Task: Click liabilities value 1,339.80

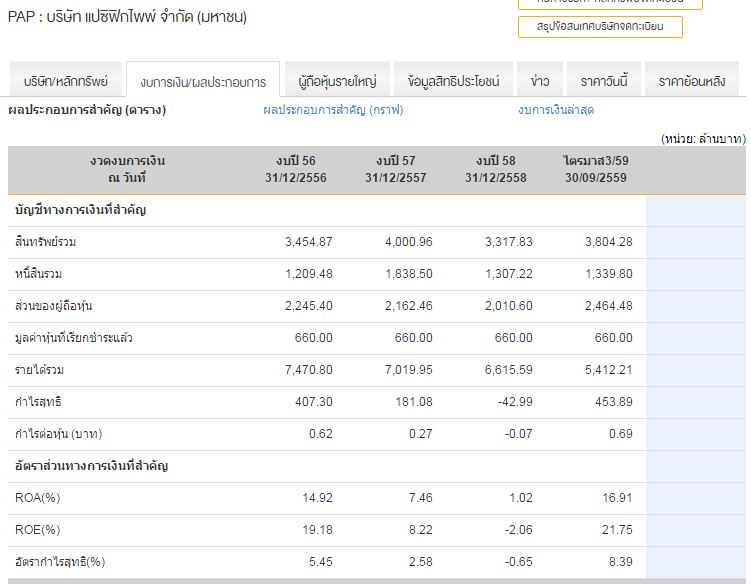Action: point(609,274)
